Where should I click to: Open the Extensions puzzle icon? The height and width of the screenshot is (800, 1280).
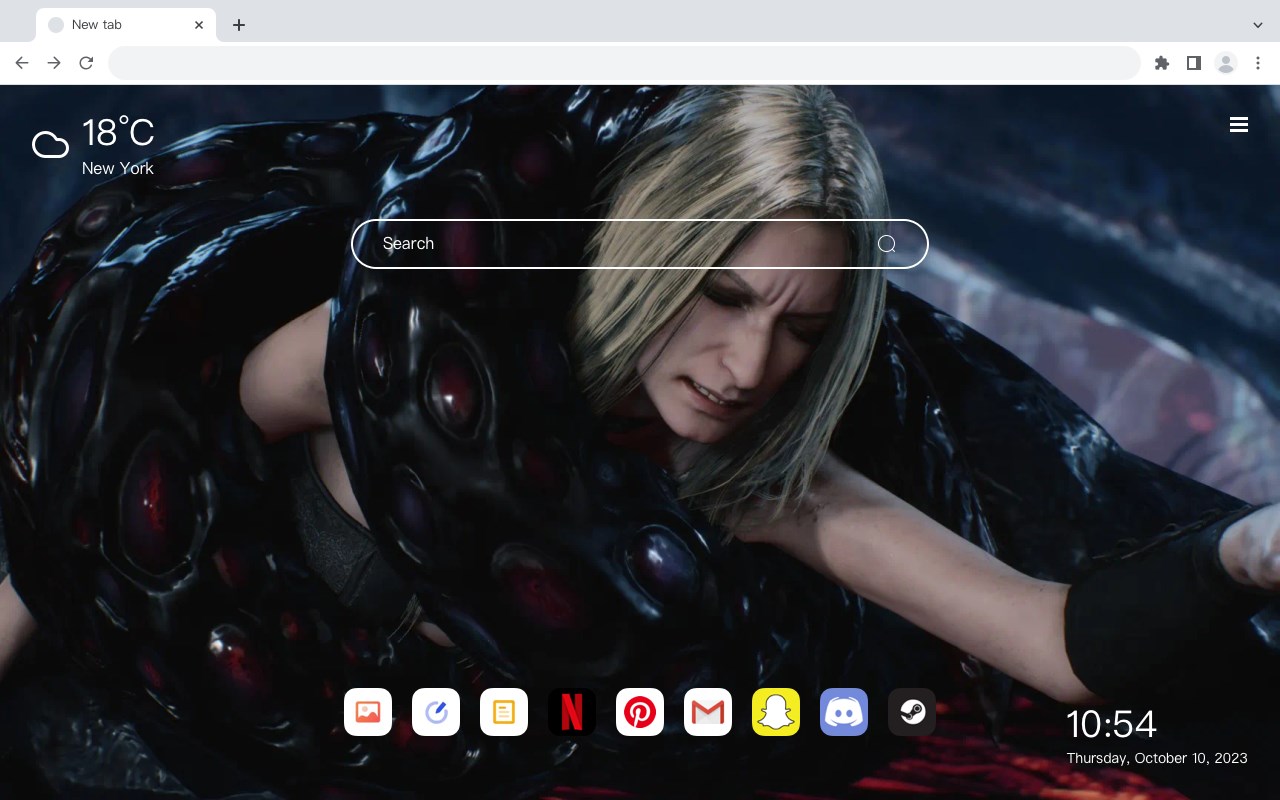coord(1161,63)
